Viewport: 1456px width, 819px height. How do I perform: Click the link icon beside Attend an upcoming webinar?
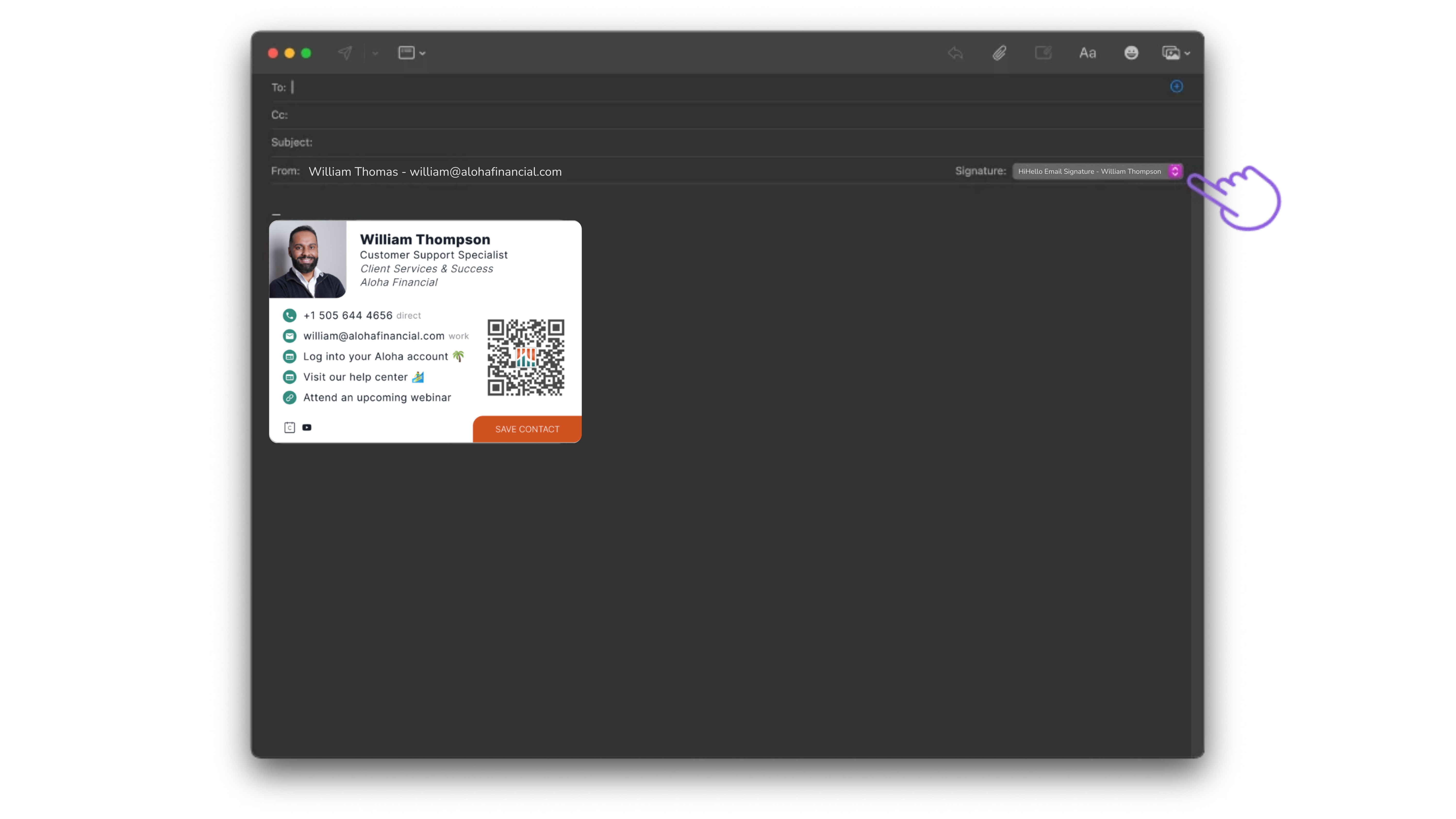[x=290, y=398]
